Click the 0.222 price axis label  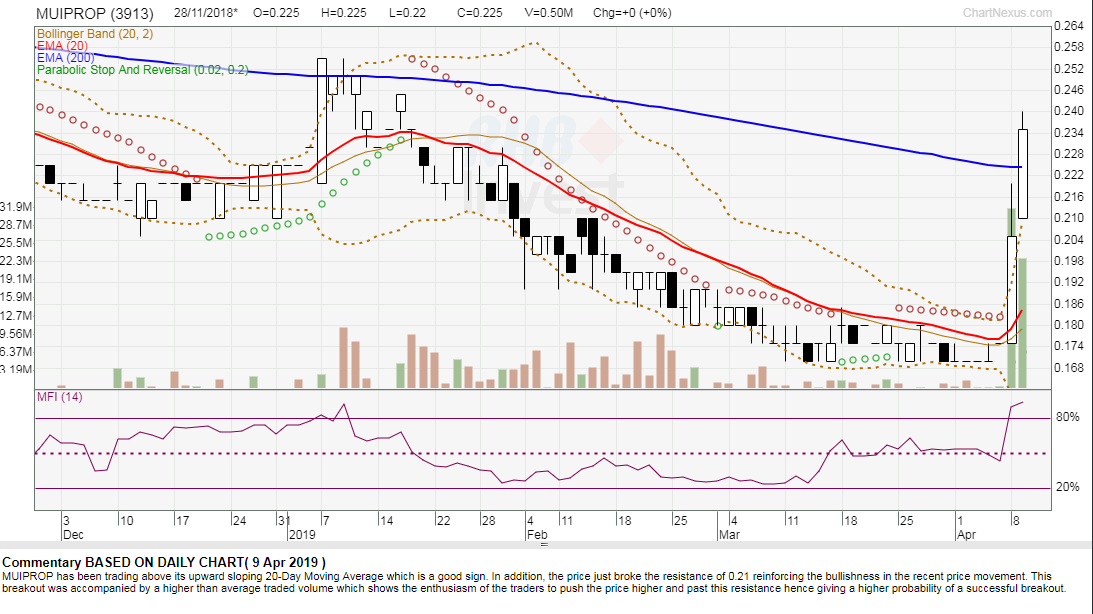(x=1069, y=175)
